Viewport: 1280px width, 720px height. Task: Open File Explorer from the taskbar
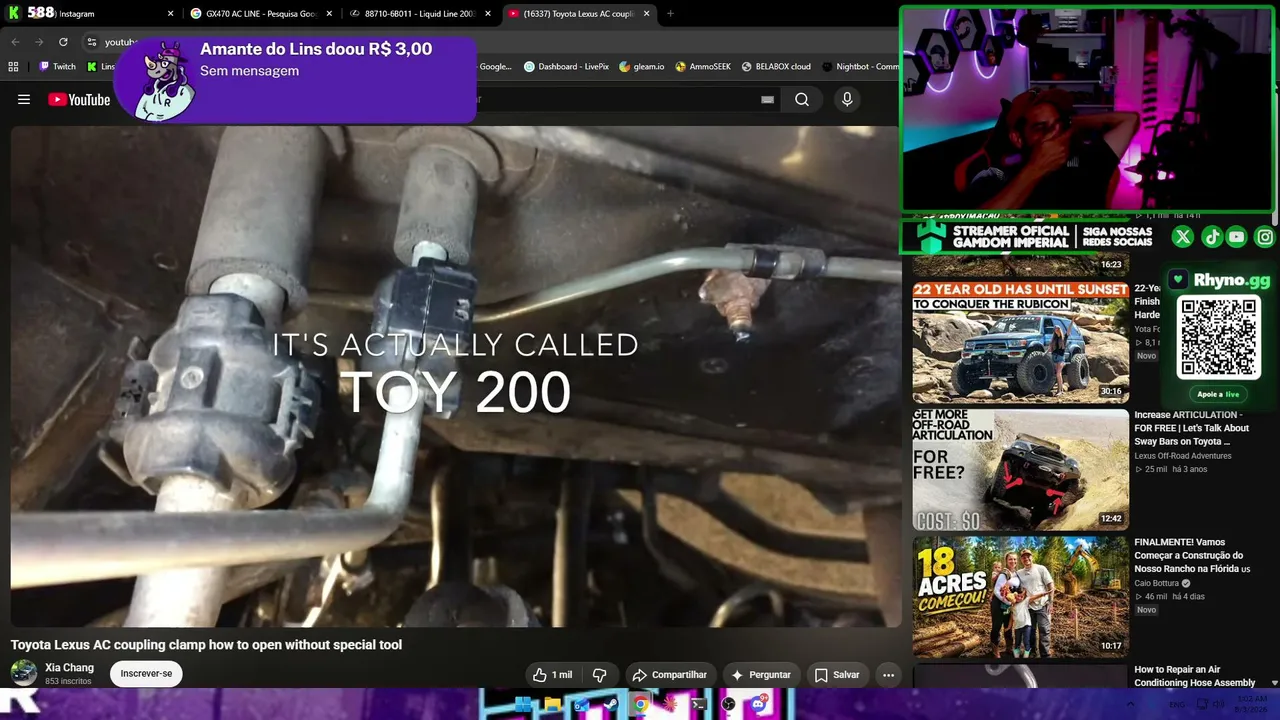(x=552, y=704)
